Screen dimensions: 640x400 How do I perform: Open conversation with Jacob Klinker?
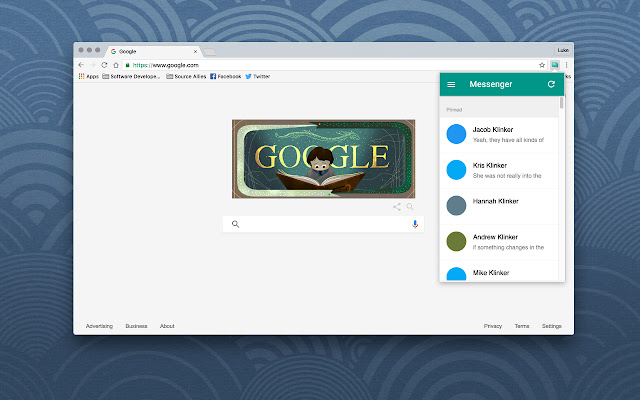[500, 135]
